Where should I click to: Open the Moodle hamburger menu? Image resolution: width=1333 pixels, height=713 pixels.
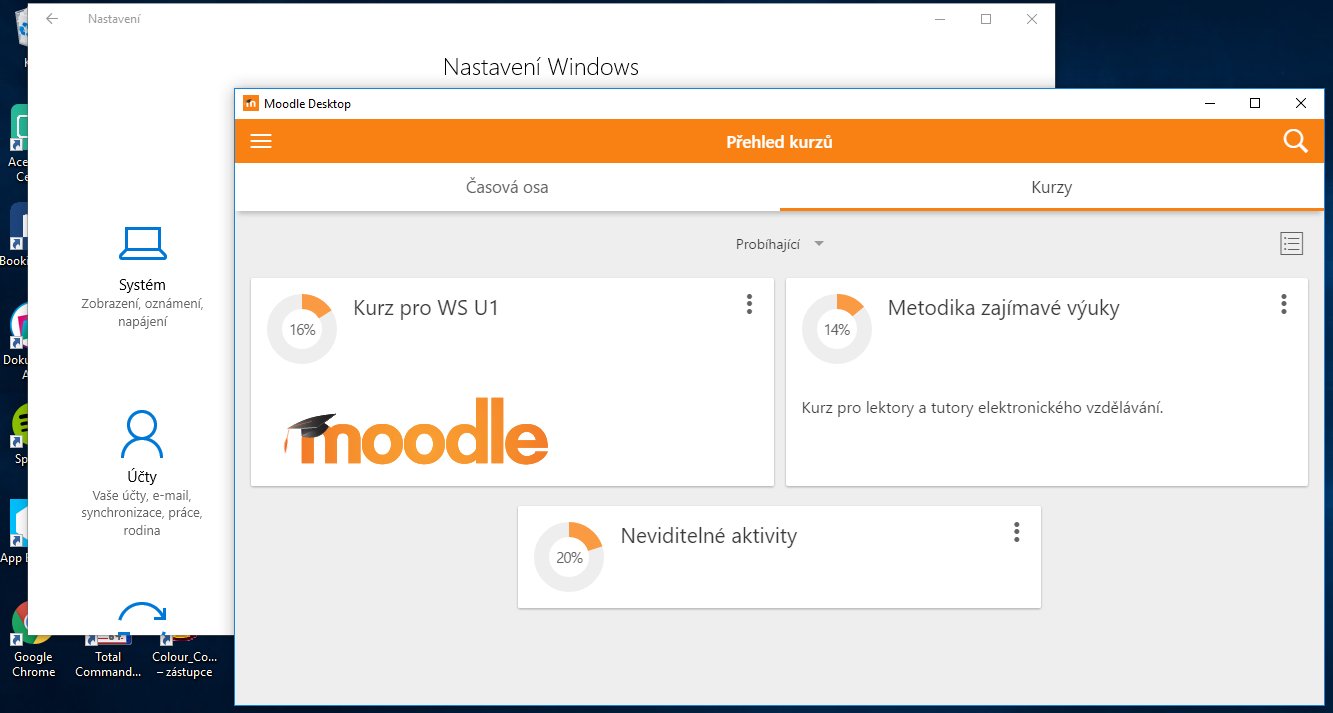(261, 142)
